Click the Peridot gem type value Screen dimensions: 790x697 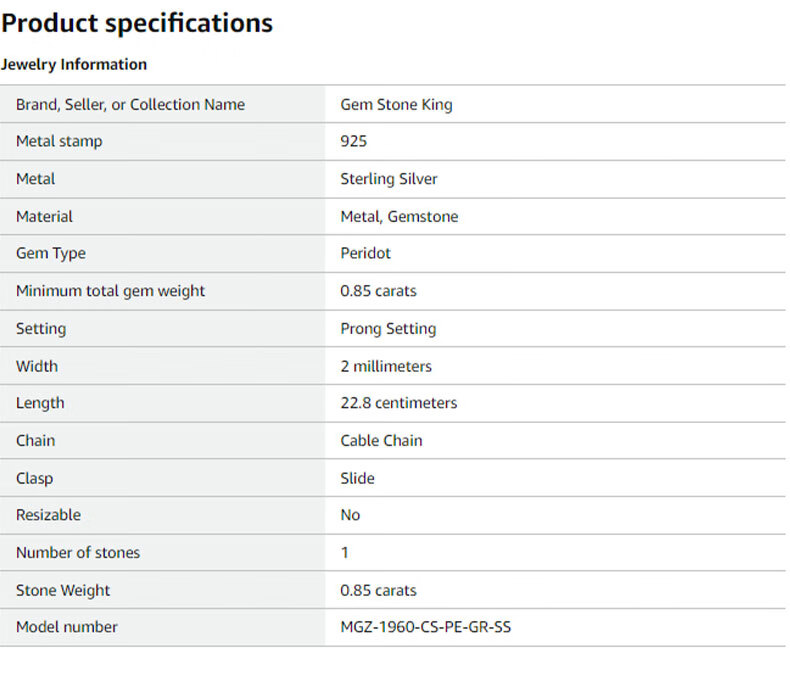pyautogui.click(x=366, y=253)
